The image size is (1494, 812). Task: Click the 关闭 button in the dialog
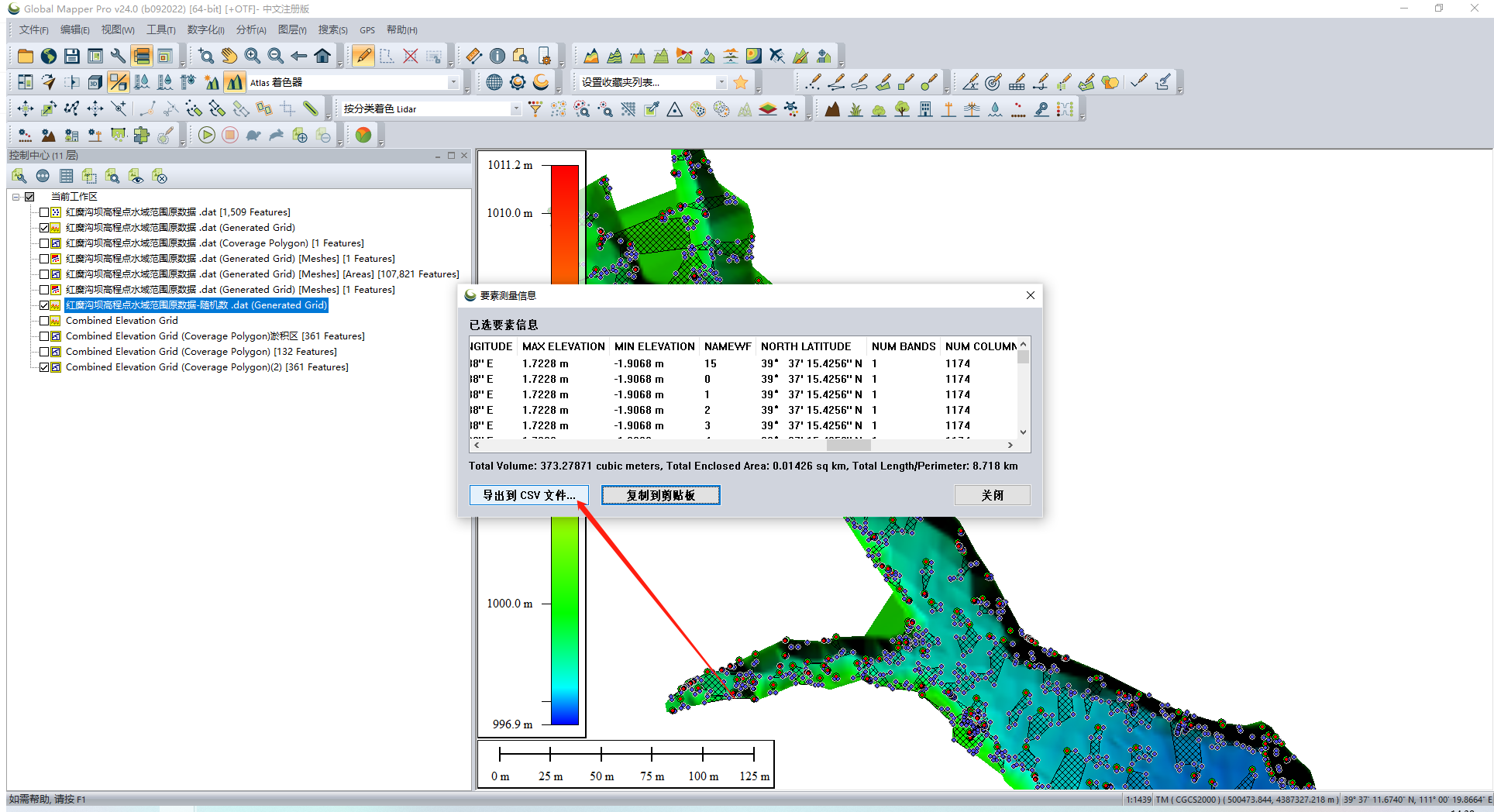[993, 495]
